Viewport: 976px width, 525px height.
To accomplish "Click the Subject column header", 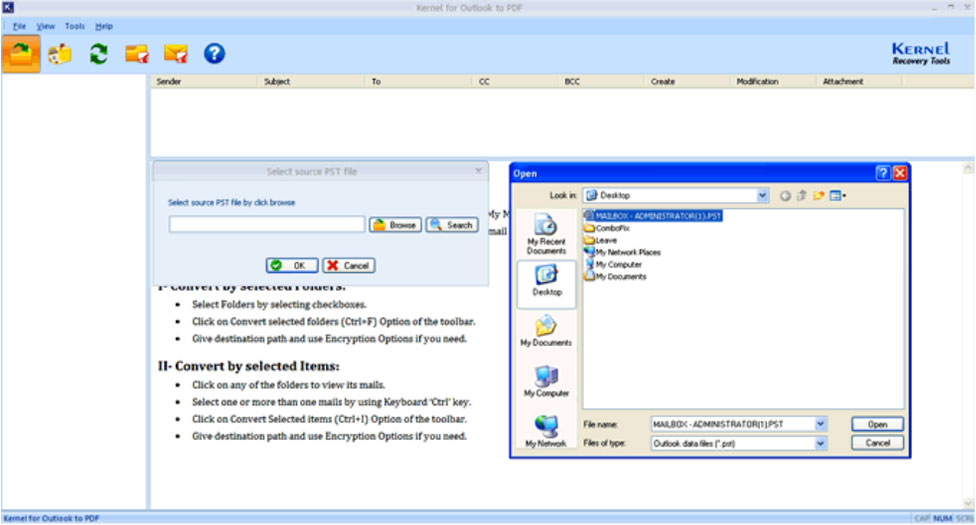I will pyautogui.click(x=311, y=82).
